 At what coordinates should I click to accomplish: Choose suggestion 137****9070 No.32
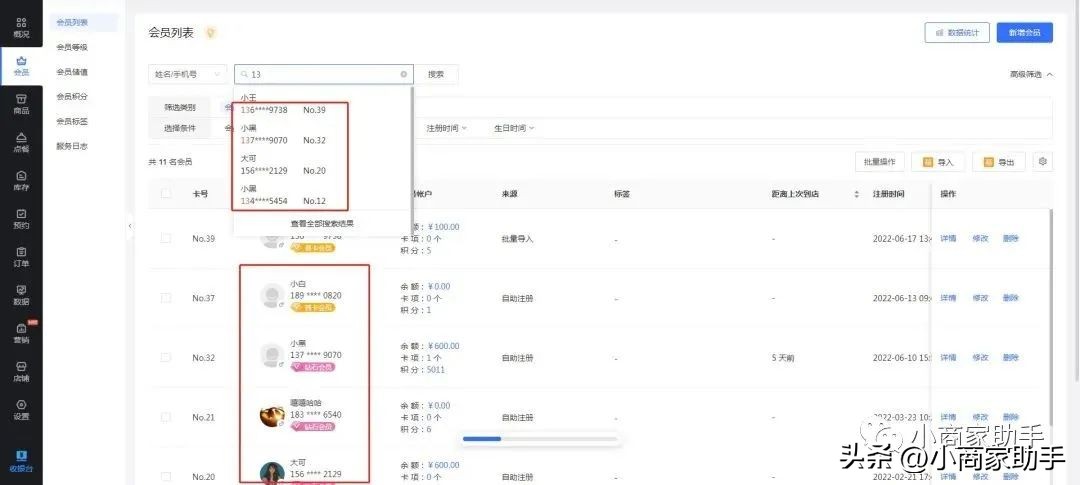323,134
